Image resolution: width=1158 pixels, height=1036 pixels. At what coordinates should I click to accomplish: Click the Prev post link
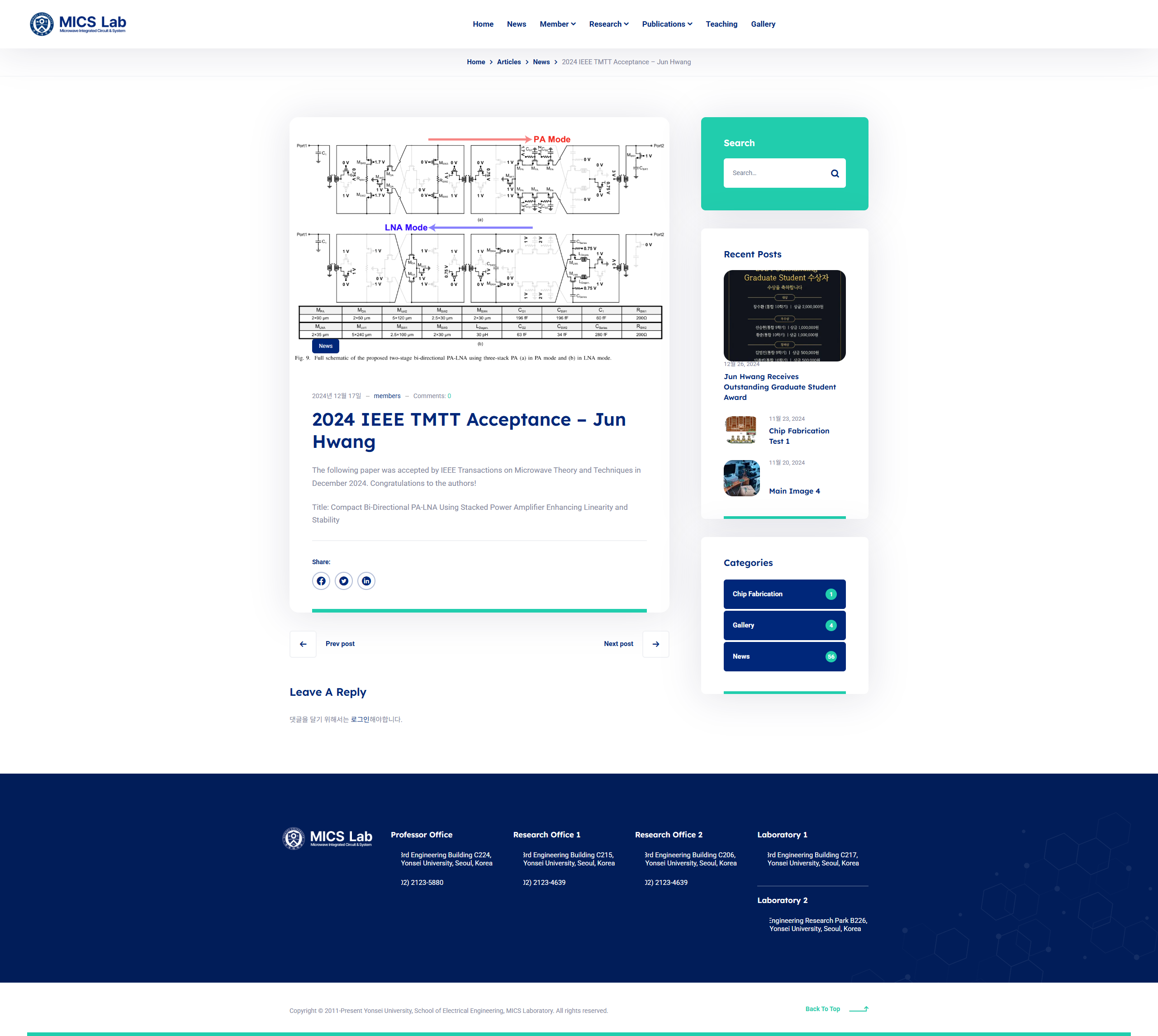coord(340,644)
